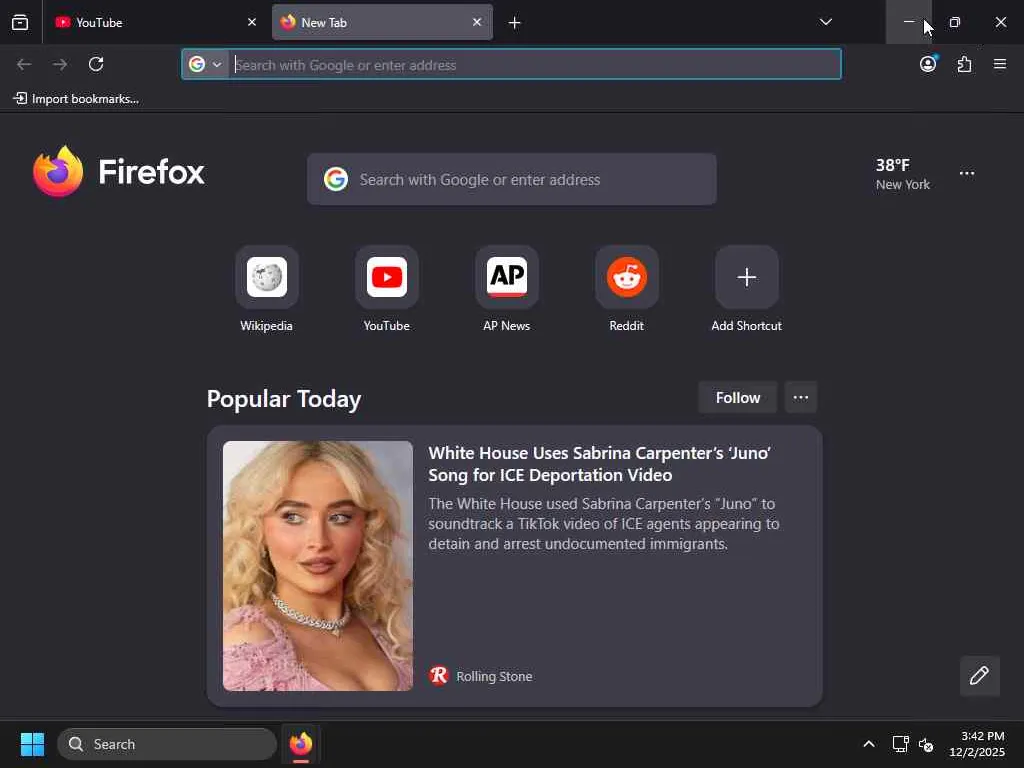
Task: Follow the Popular Today section
Action: pos(737,397)
